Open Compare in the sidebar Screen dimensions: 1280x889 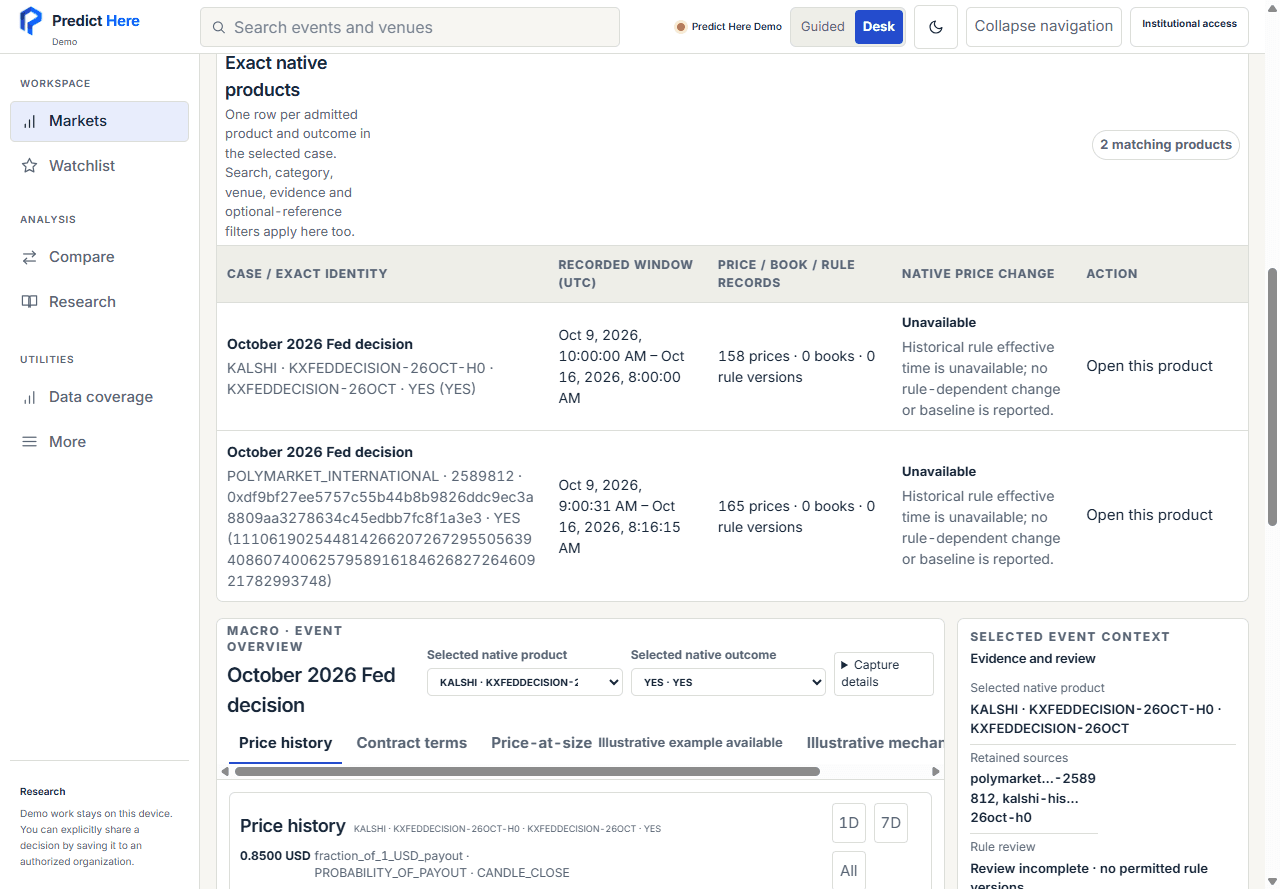(x=99, y=257)
